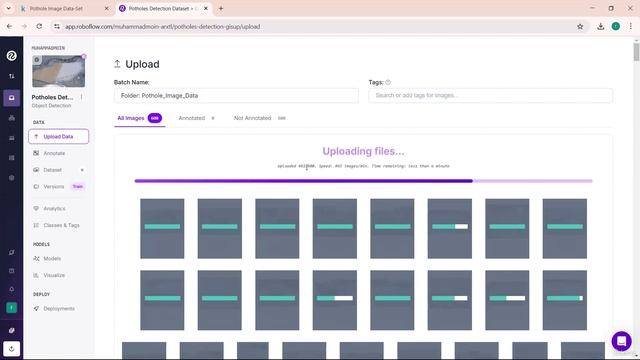Open Versions in the sidebar
Image resolution: width=640 pixels, height=360 pixels.
tap(53, 187)
